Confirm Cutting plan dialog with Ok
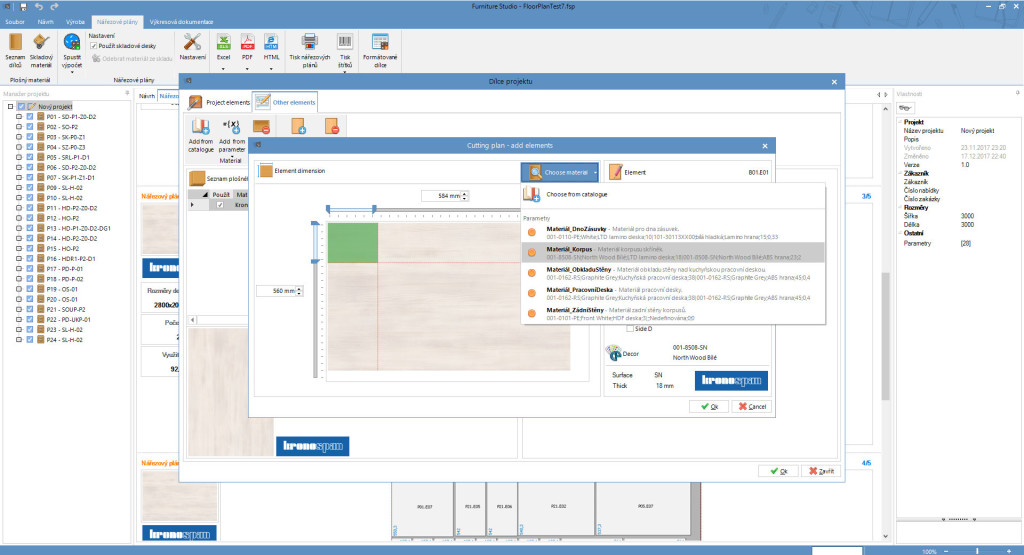1024x555 pixels. coord(709,406)
